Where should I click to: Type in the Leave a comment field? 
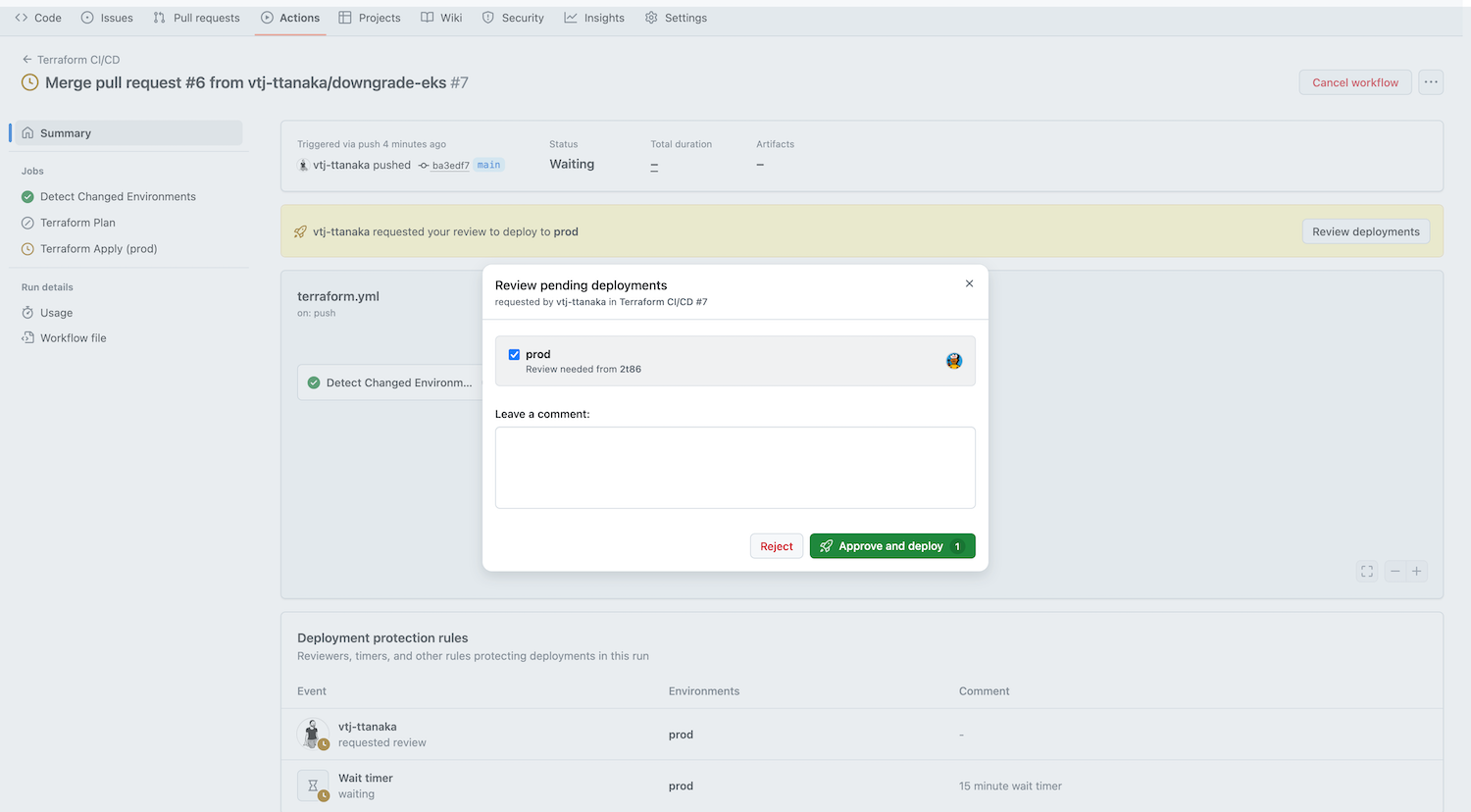click(x=735, y=468)
